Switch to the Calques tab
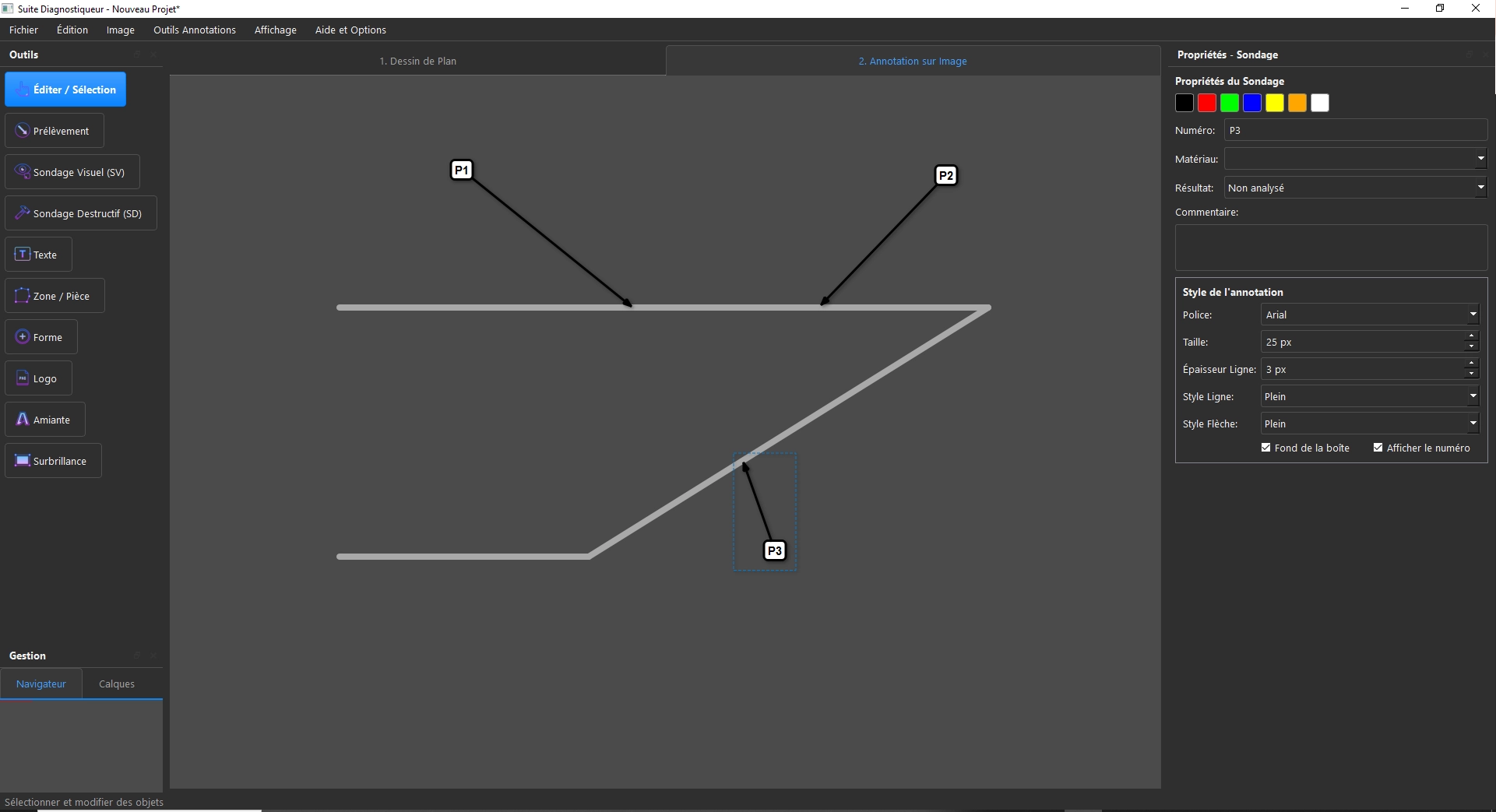Viewport: 1496px width, 812px height. pos(117,684)
